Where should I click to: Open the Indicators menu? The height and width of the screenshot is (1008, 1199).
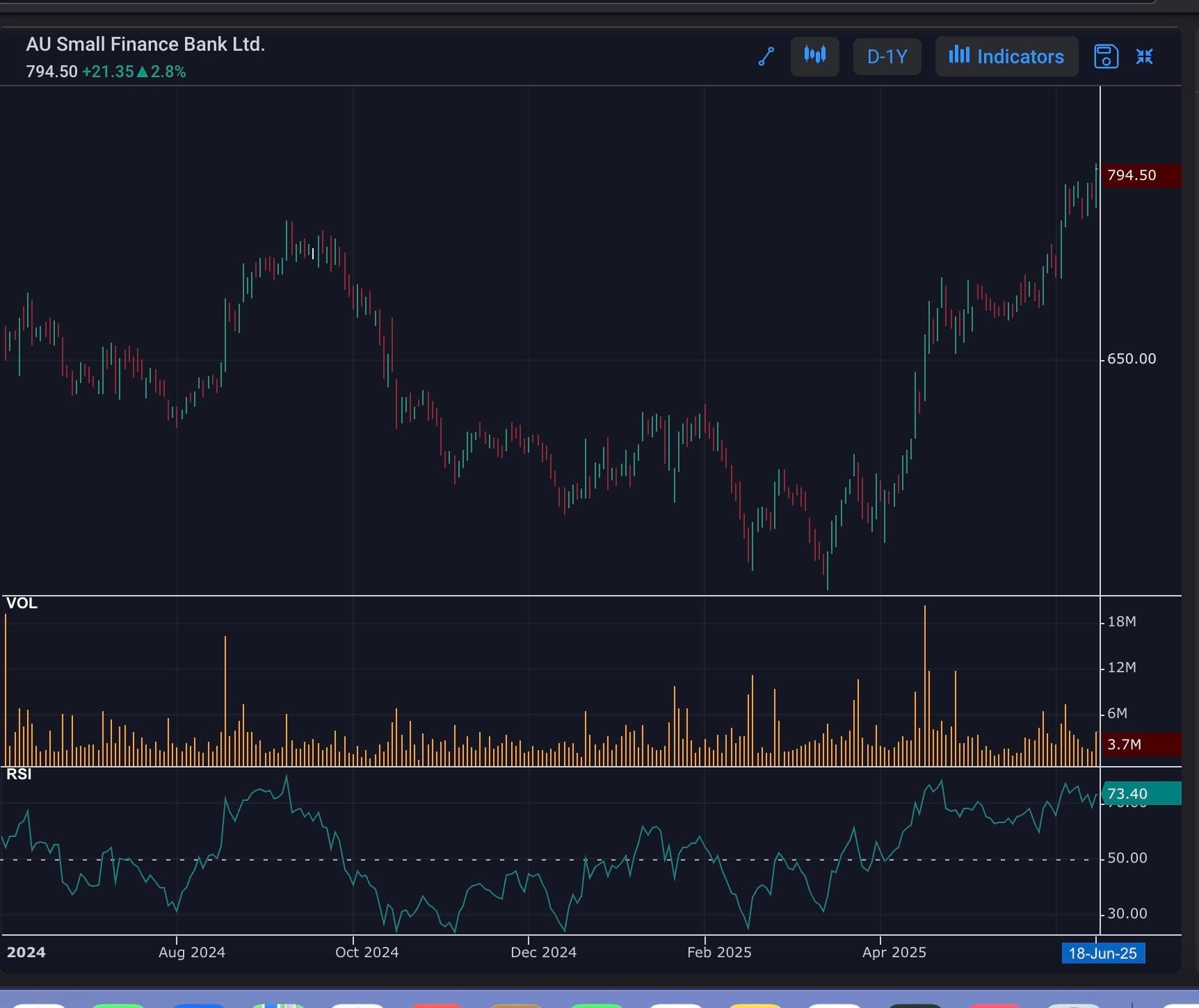(1007, 56)
